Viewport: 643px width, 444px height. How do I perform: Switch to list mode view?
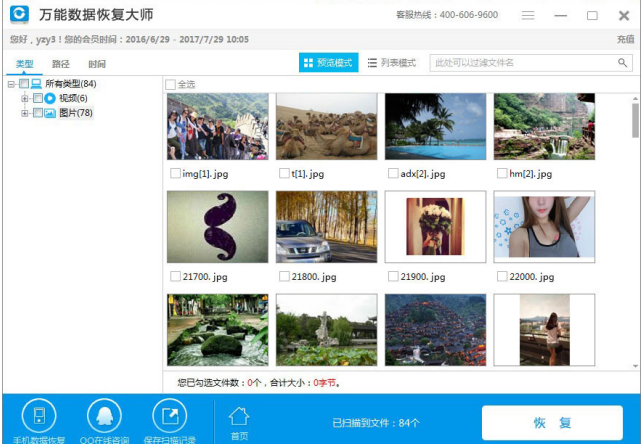[x=392, y=62]
